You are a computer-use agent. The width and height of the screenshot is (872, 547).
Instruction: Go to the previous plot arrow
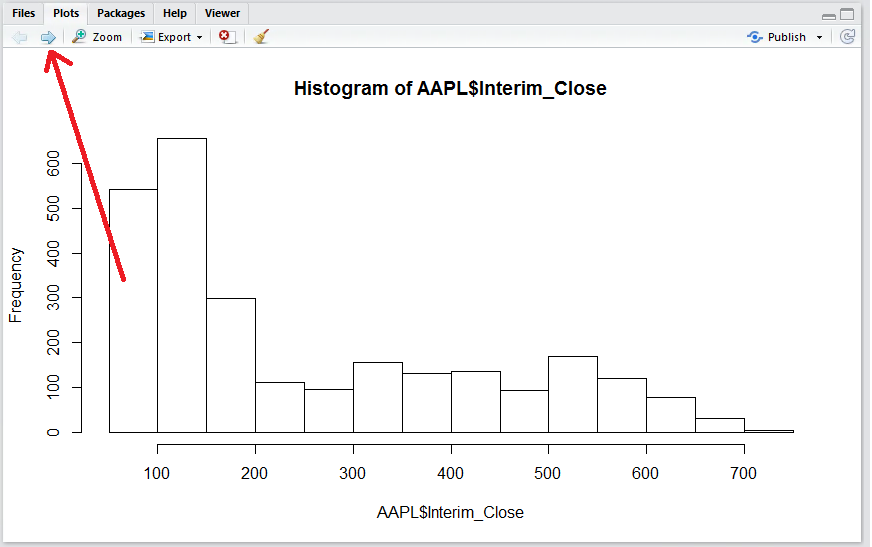(20, 37)
